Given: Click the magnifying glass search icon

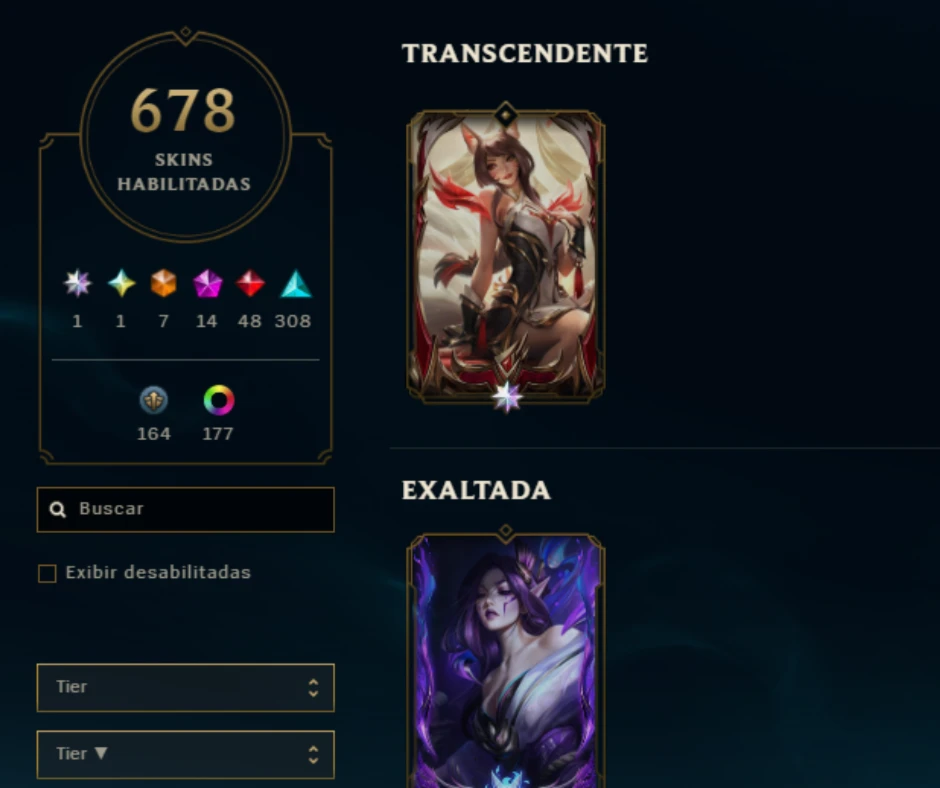Looking at the screenshot, I should point(58,509).
